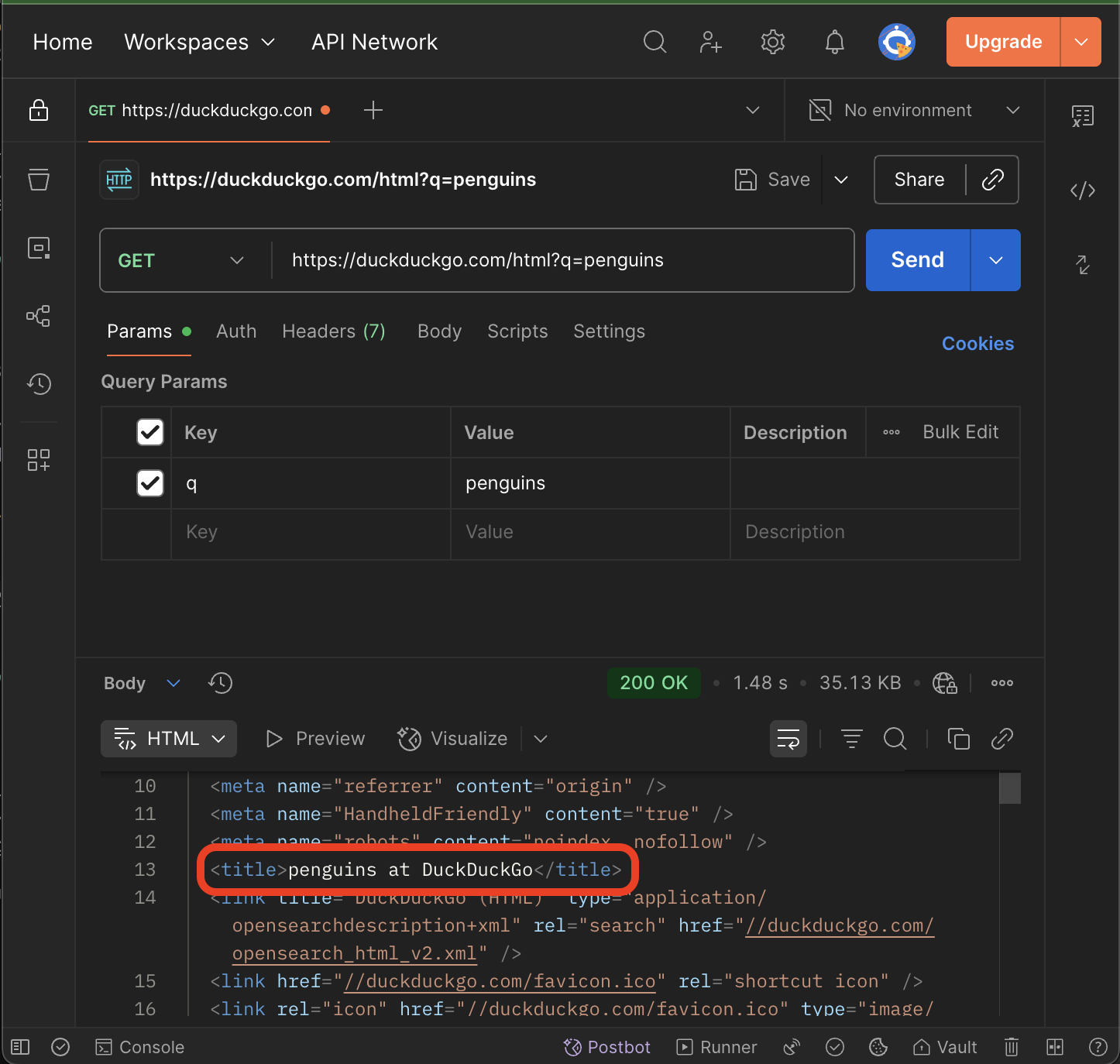Screen dimensions: 1120x1064
Task: Save the request
Action: click(772, 180)
